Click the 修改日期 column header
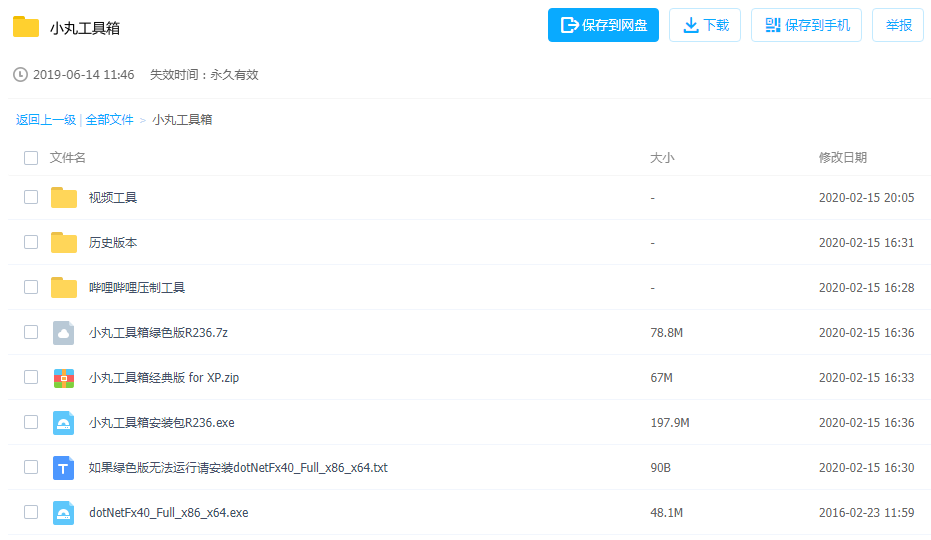 (843, 157)
